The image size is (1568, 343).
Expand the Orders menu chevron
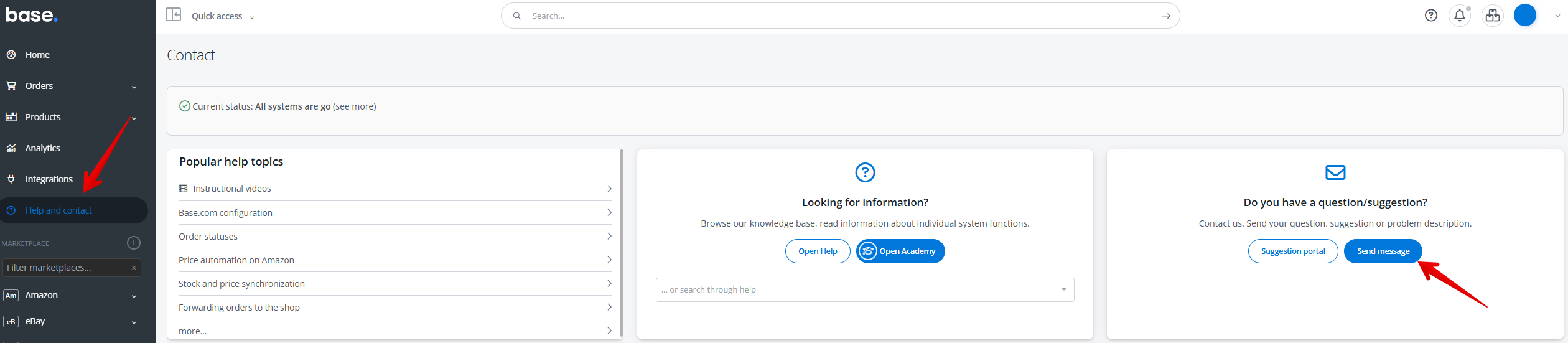point(134,87)
